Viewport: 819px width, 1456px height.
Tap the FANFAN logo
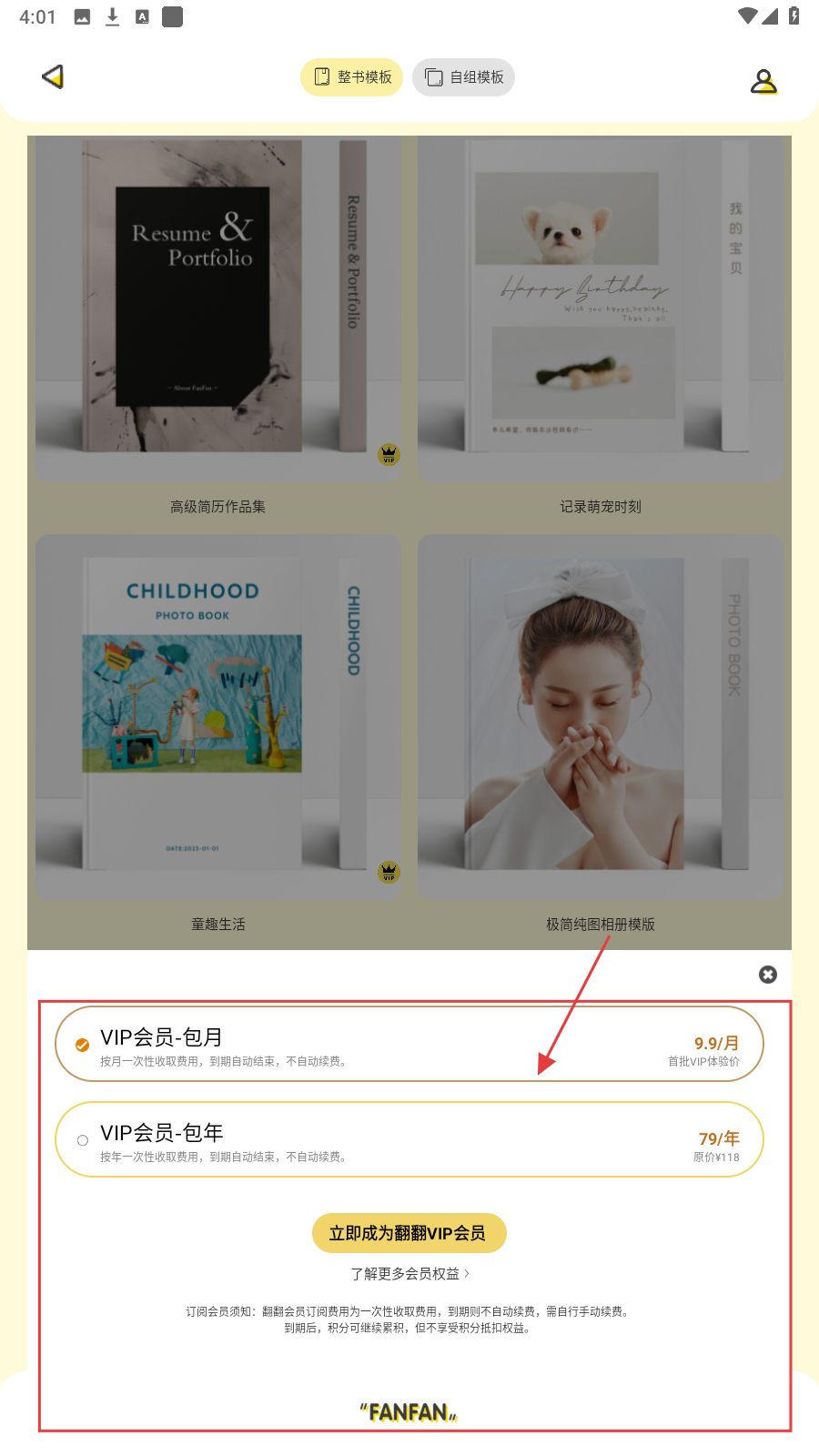pyautogui.click(x=409, y=1411)
